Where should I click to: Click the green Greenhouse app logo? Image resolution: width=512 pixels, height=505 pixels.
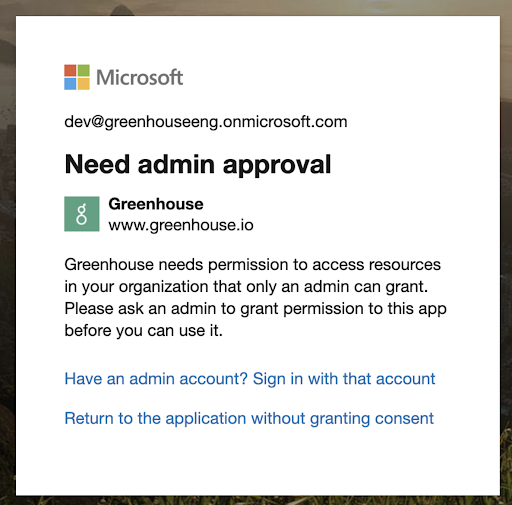tap(82, 214)
